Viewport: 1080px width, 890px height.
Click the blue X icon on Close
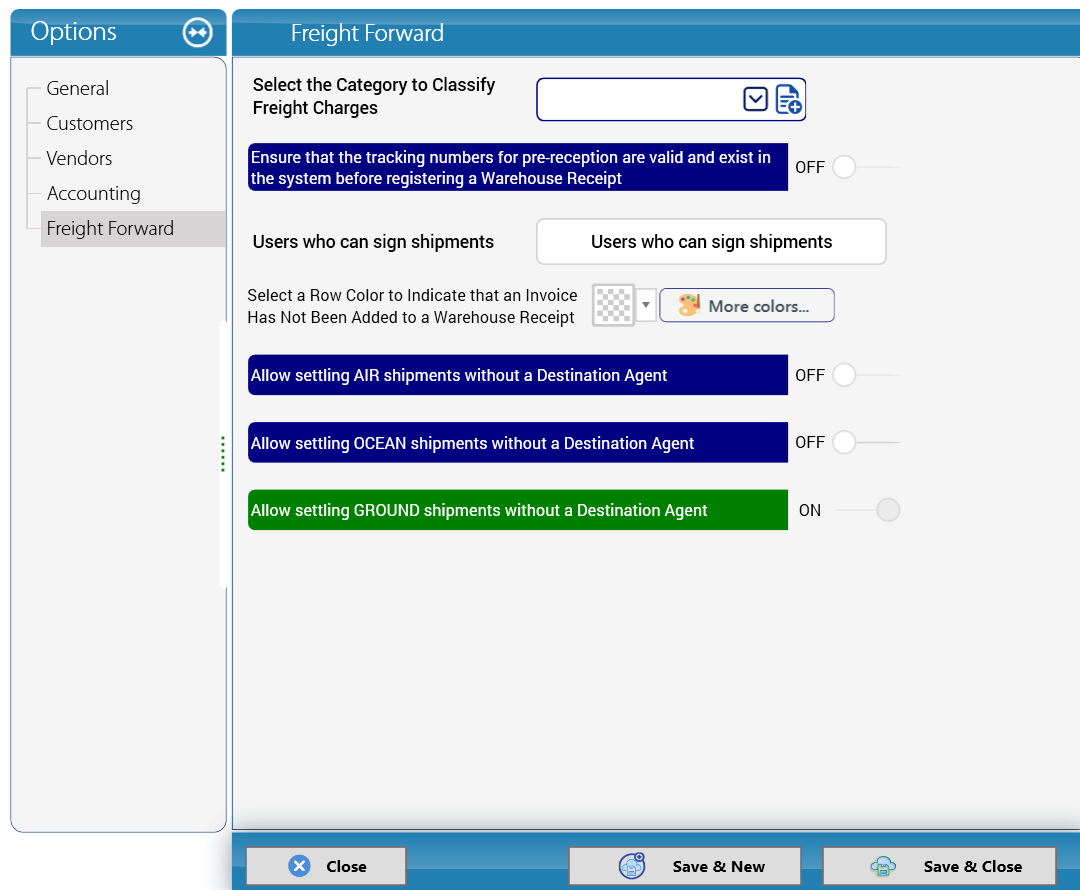(x=300, y=866)
